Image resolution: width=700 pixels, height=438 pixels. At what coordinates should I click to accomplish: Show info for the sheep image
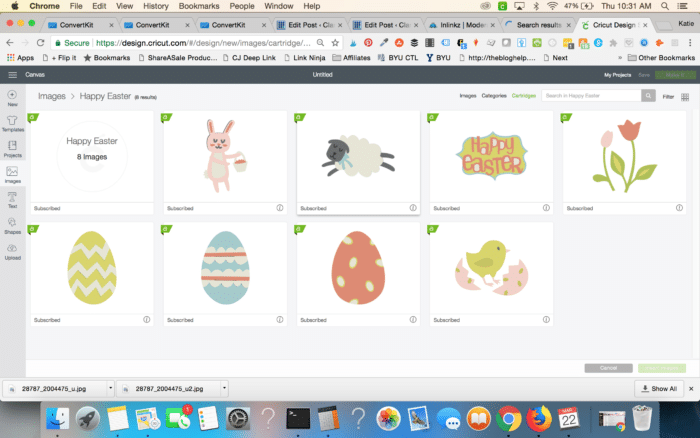tap(413, 208)
